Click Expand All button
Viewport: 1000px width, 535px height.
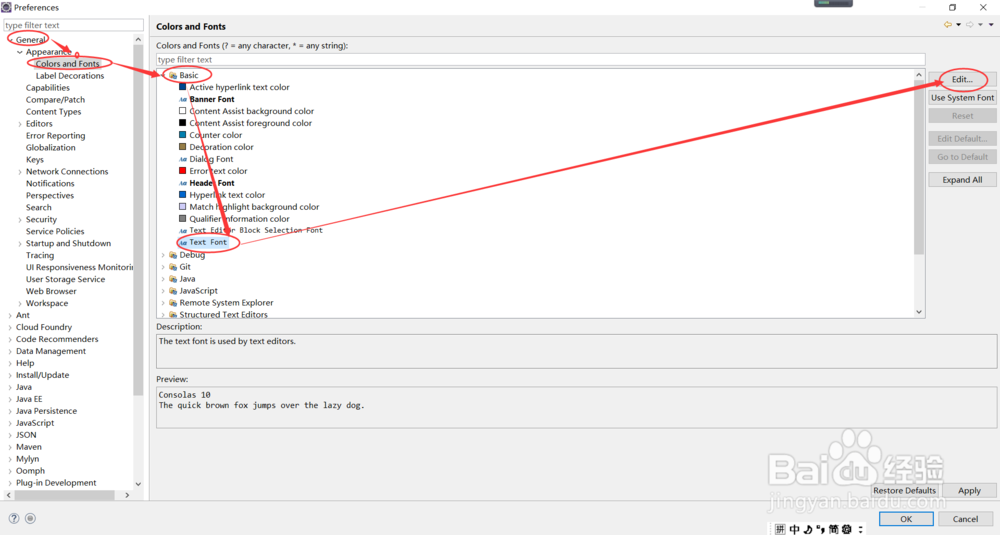click(x=962, y=180)
